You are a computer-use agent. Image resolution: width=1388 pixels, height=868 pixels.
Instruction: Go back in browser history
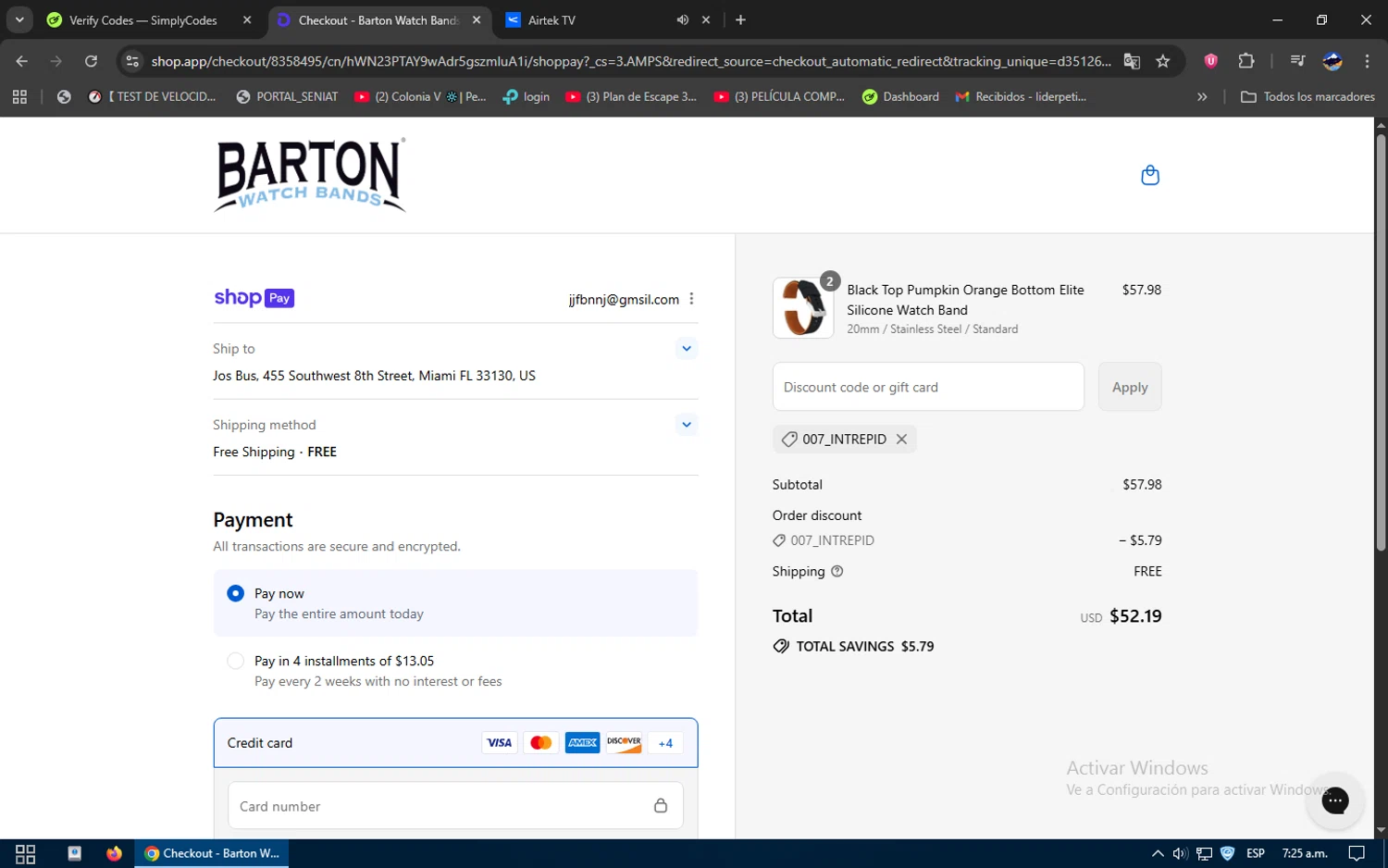pos(22,61)
